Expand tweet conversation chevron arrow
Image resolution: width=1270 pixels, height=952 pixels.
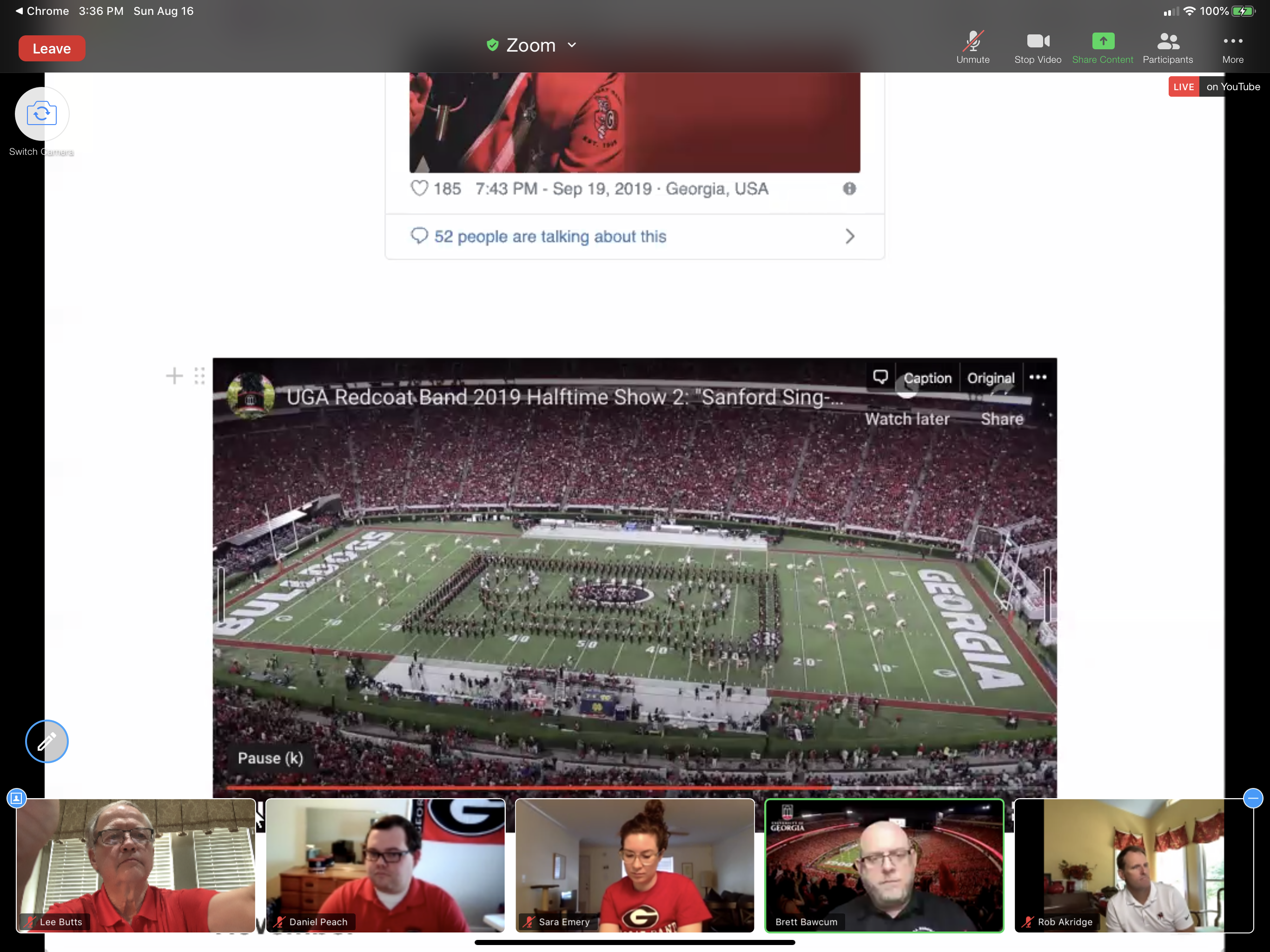850,236
